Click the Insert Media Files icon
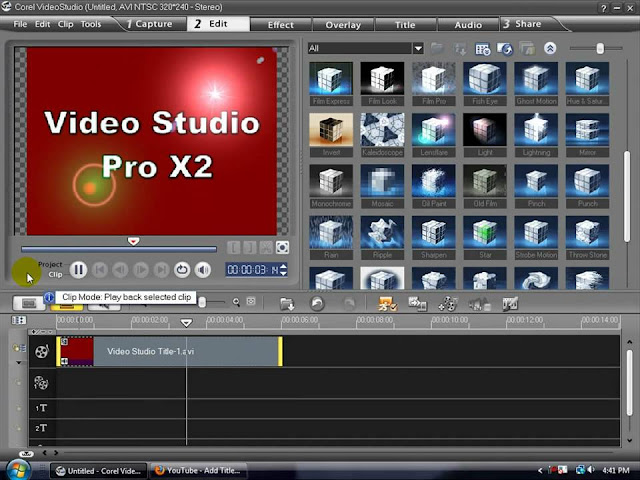The width and height of the screenshot is (640, 480). click(287, 304)
